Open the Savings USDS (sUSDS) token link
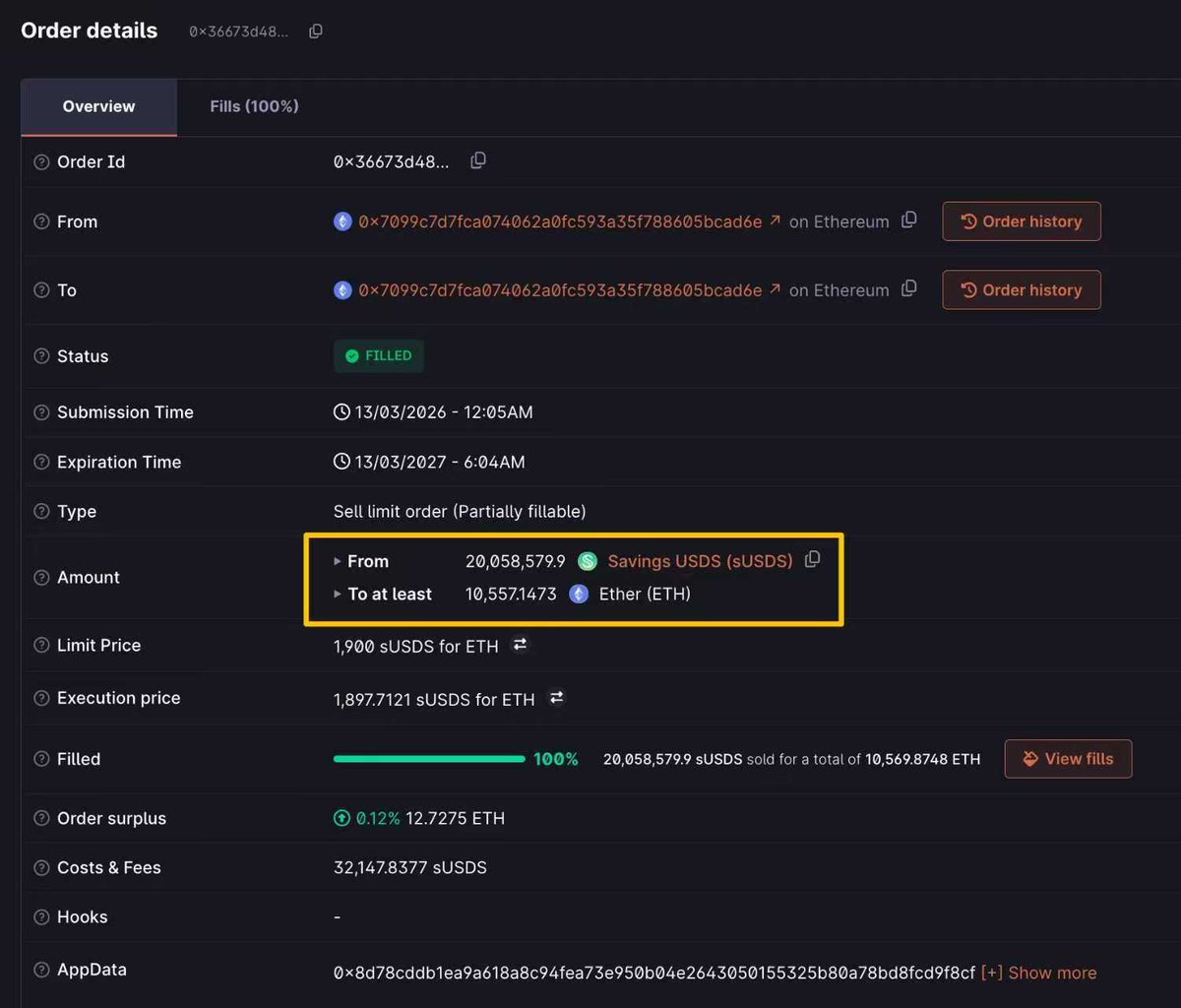Screen dimensions: 1181x1008 point(700,561)
